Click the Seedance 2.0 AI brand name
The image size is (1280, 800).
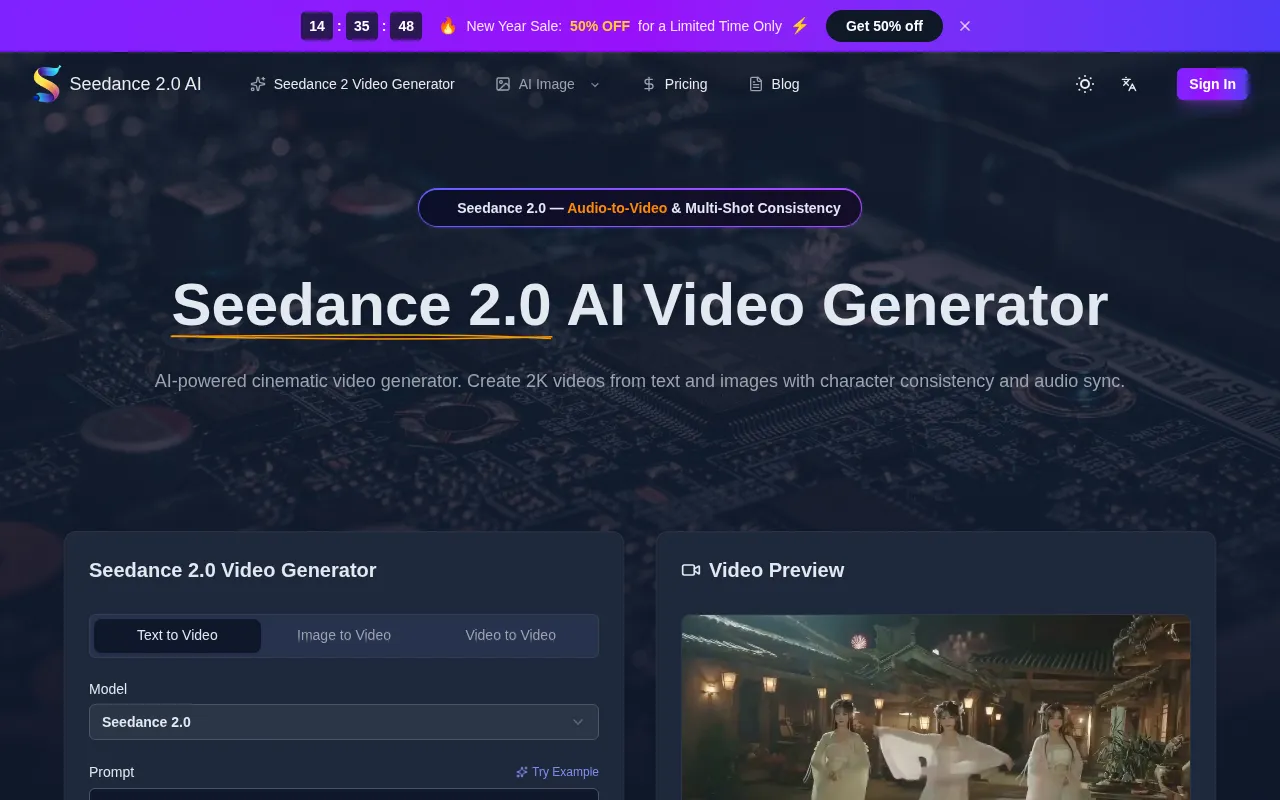136,84
